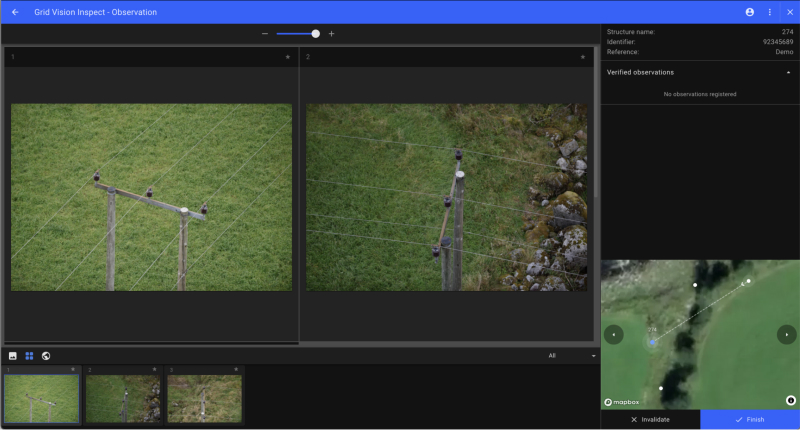Select the reference value Demo
This screenshot has width=800, height=430.
(784, 52)
